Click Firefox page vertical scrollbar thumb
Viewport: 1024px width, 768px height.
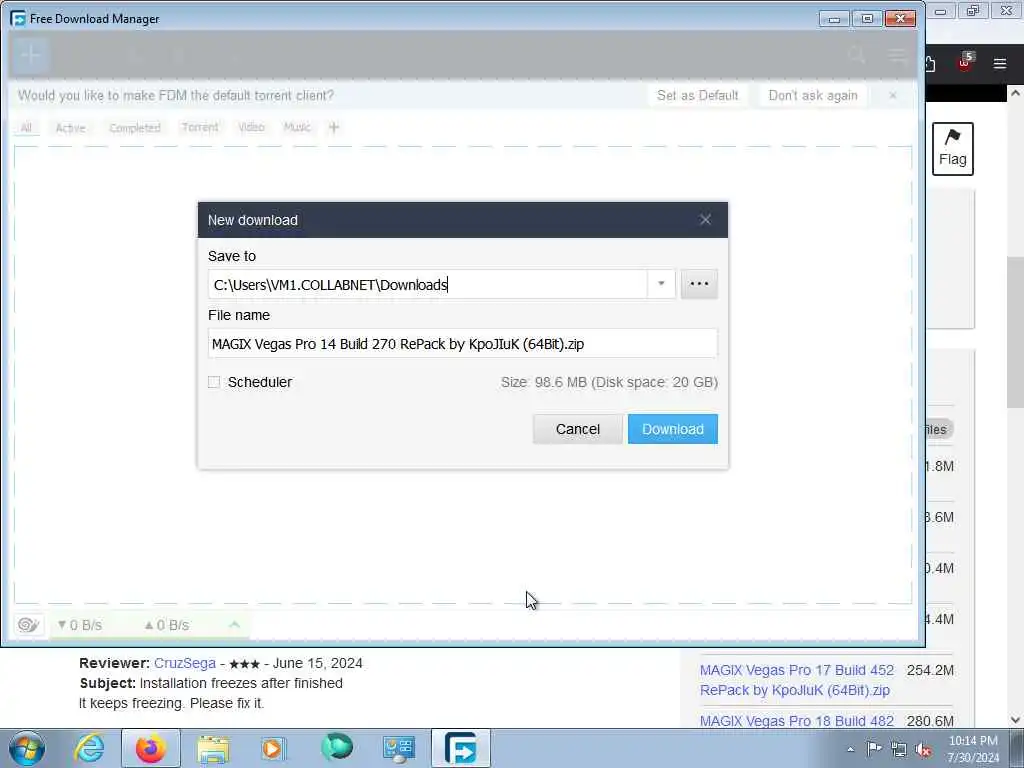(x=1015, y=333)
